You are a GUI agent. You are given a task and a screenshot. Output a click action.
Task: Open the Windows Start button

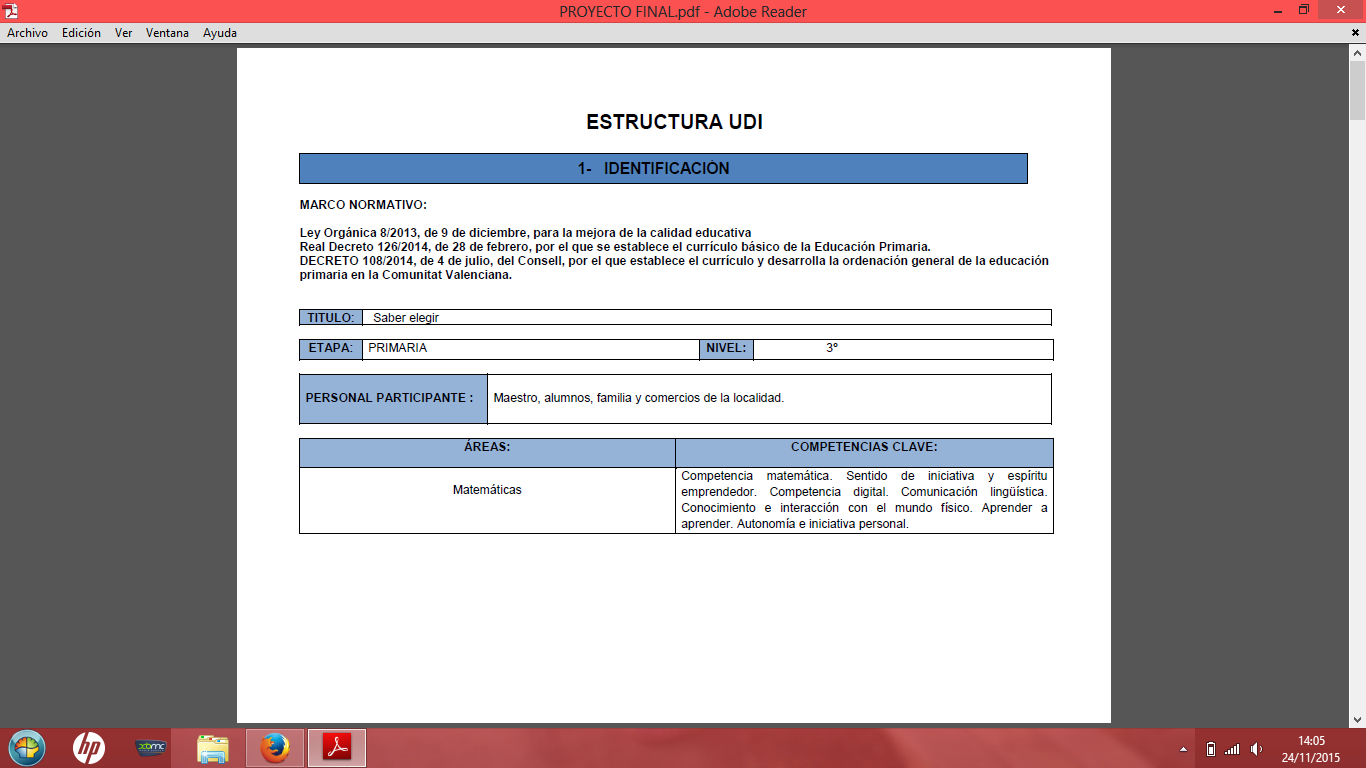[27, 748]
